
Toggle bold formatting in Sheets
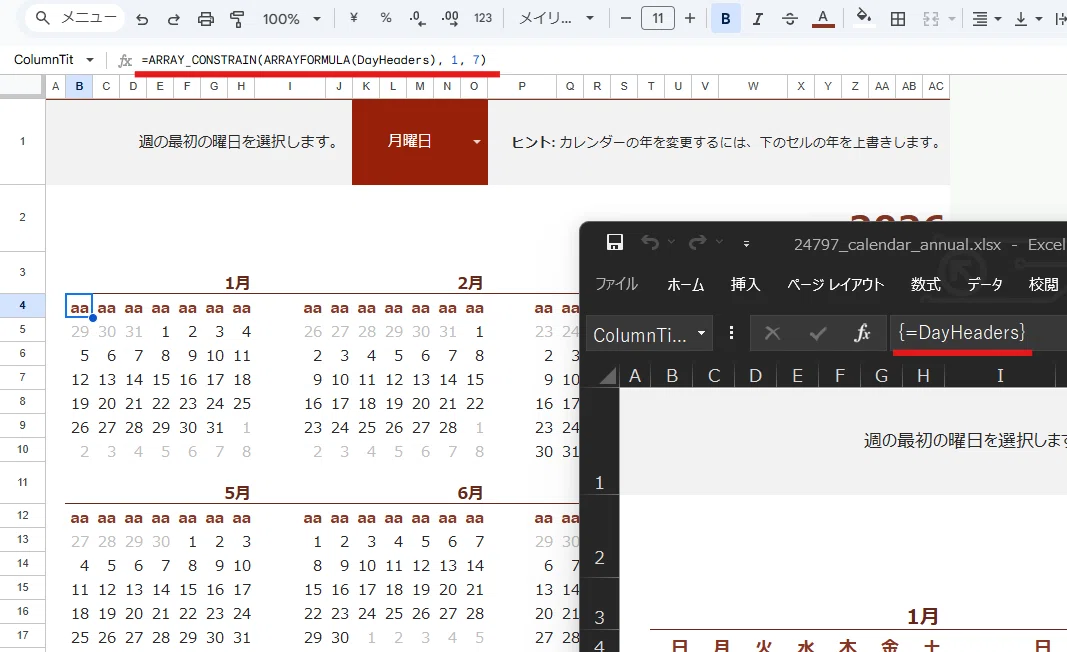click(x=725, y=18)
